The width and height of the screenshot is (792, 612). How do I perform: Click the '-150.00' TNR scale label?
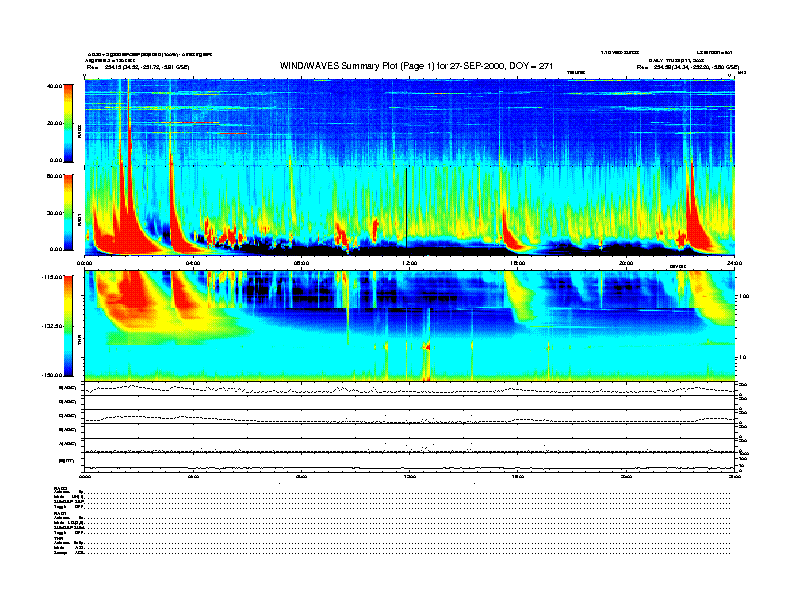[52, 375]
